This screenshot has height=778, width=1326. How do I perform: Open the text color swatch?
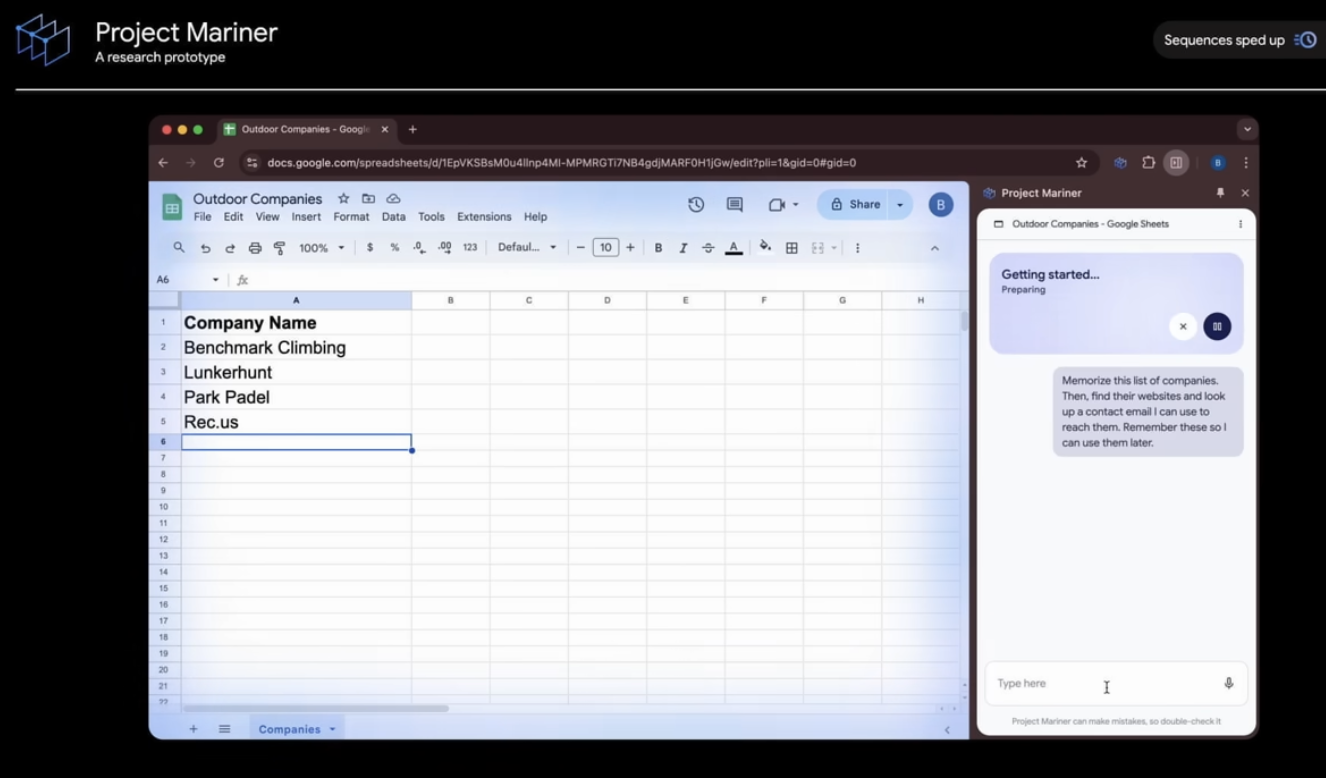click(734, 247)
